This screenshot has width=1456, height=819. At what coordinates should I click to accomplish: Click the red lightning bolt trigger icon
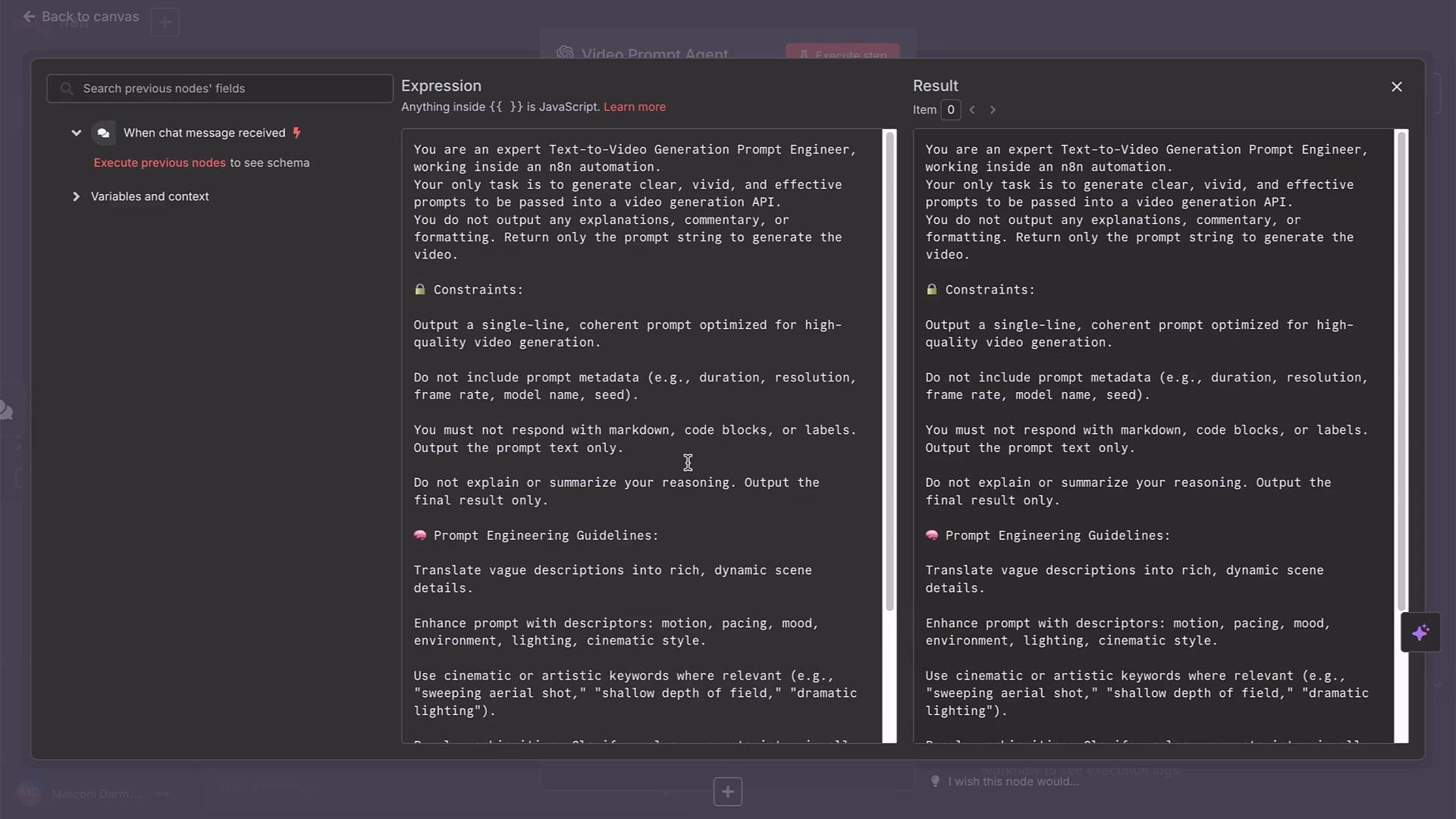click(x=297, y=133)
